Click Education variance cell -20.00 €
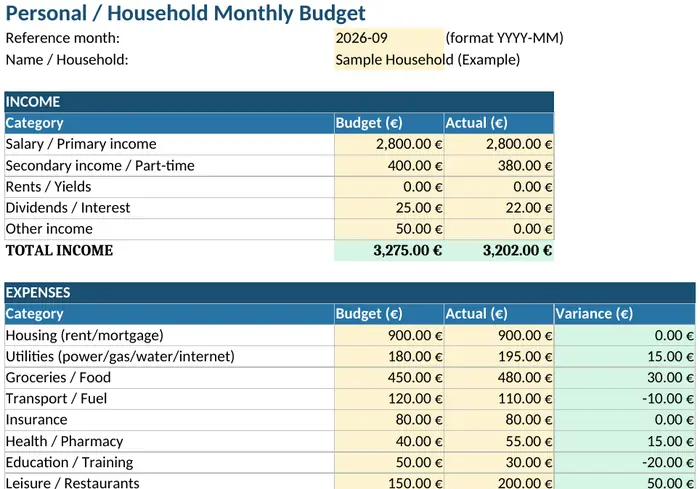Screen dimensions: 700x489 [x=625, y=463]
